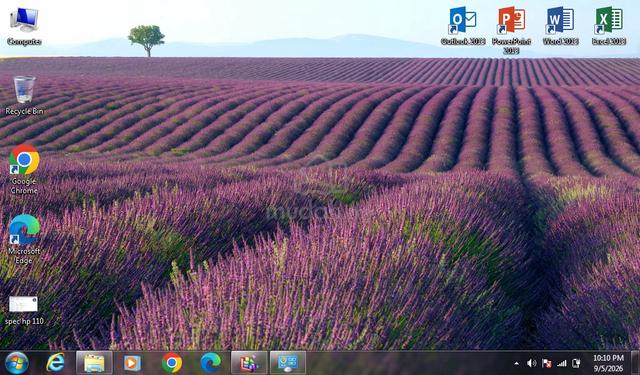The image size is (640, 375).
Task: Switch to the control panel taskbar window
Action: coord(288,363)
